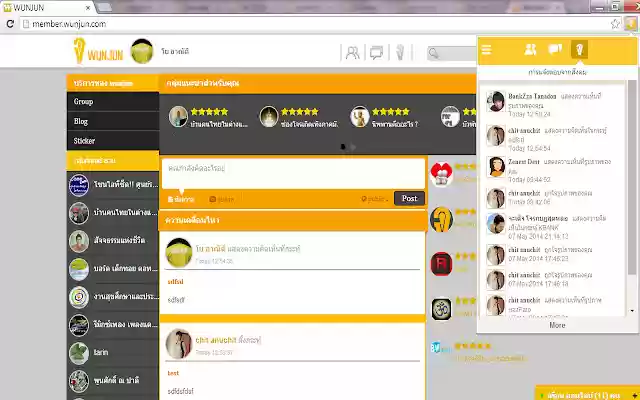This screenshot has height=400, width=640.
Task: Click the red R group icon
Action: 441,264
